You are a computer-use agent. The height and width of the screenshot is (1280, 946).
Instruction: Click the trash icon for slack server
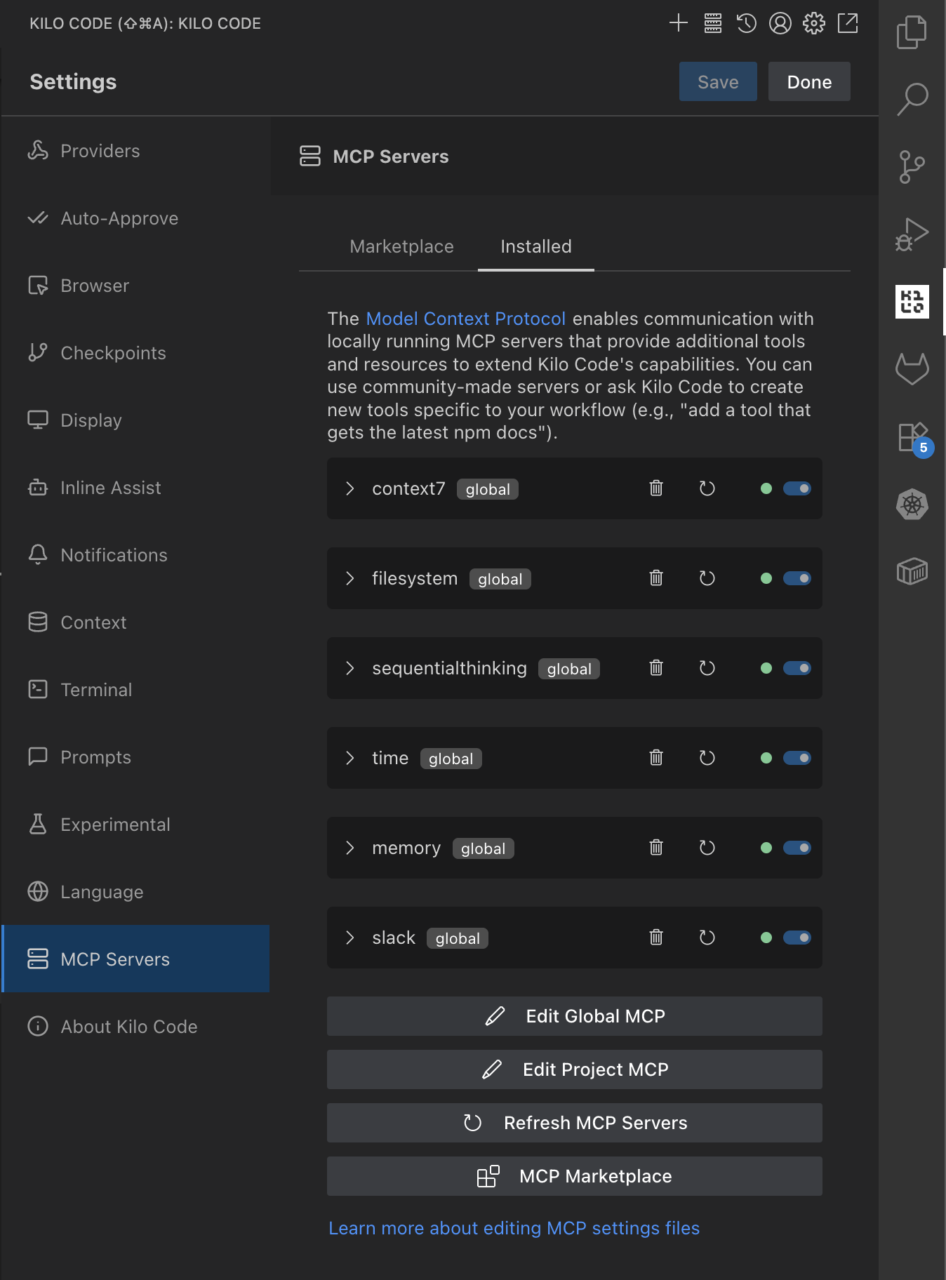point(656,938)
